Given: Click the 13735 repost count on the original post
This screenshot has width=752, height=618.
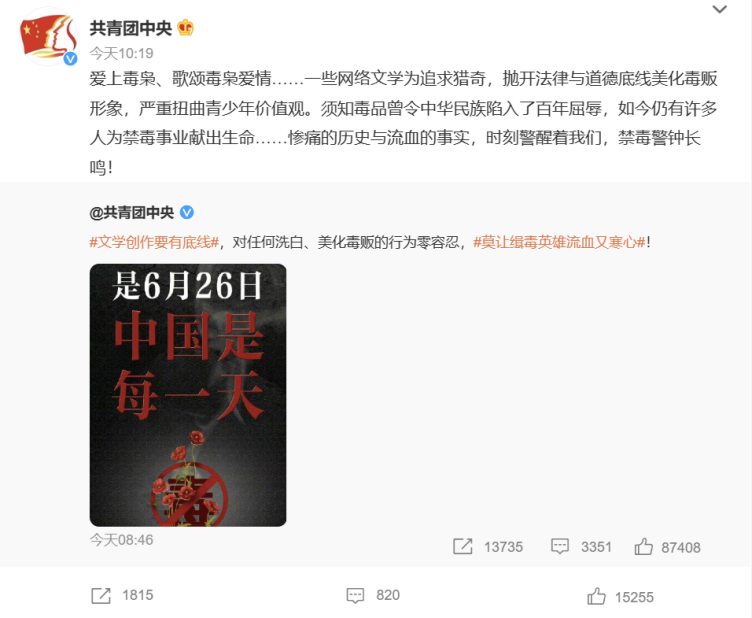Looking at the screenshot, I should (503, 547).
